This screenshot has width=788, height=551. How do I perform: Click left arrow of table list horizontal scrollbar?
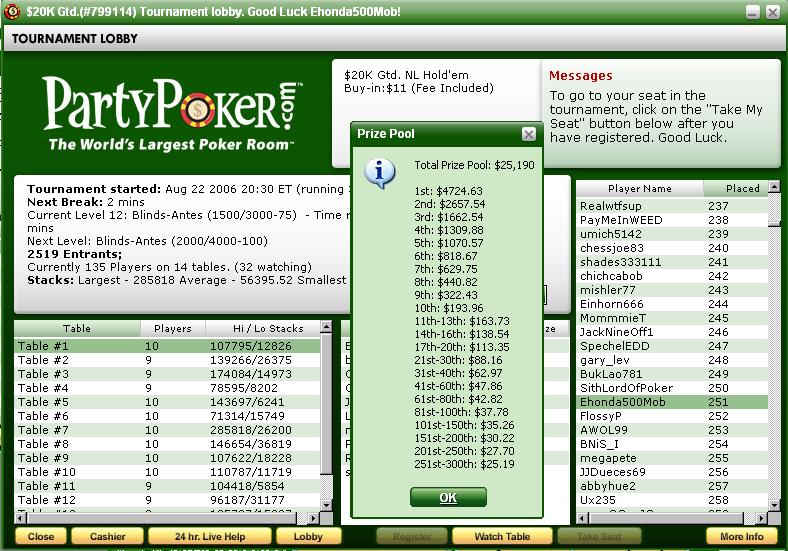[21, 518]
